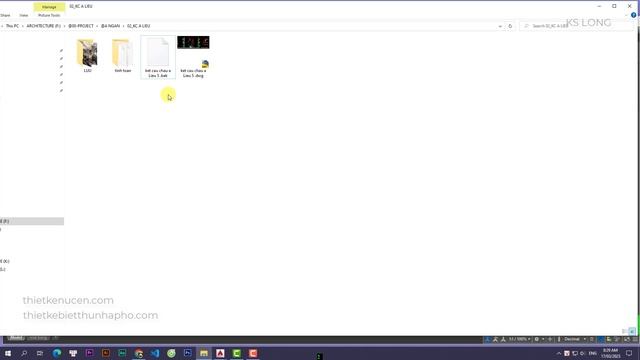Go to @A NGAN in breadcrumb
The height and width of the screenshot is (360, 640).
coord(110,26)
